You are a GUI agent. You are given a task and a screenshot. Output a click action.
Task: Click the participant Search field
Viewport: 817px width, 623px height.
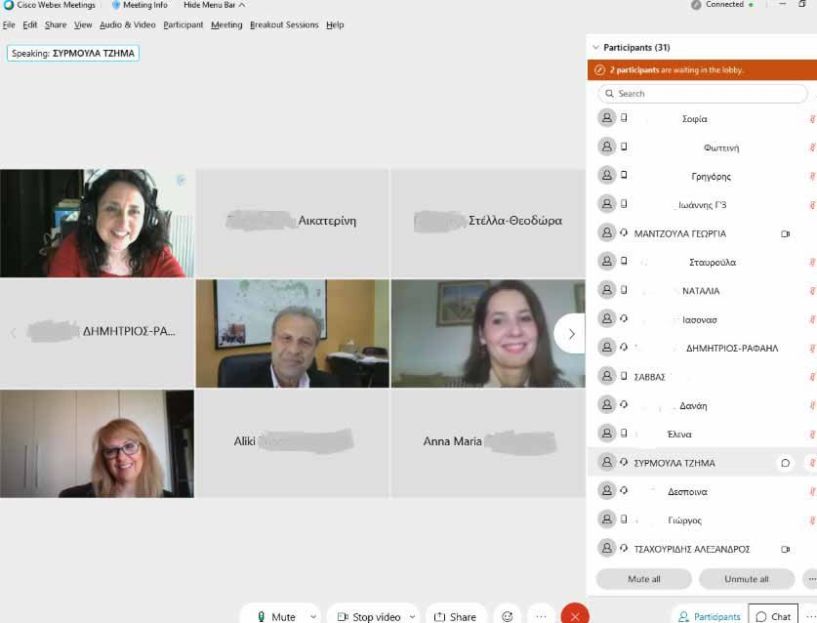click(702, 94)
